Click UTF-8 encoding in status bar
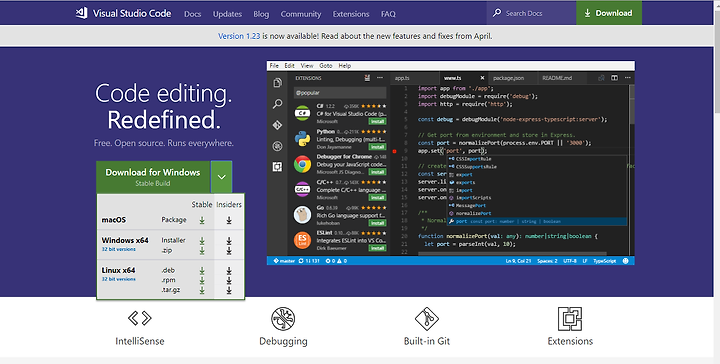 [x=570, y=261]
